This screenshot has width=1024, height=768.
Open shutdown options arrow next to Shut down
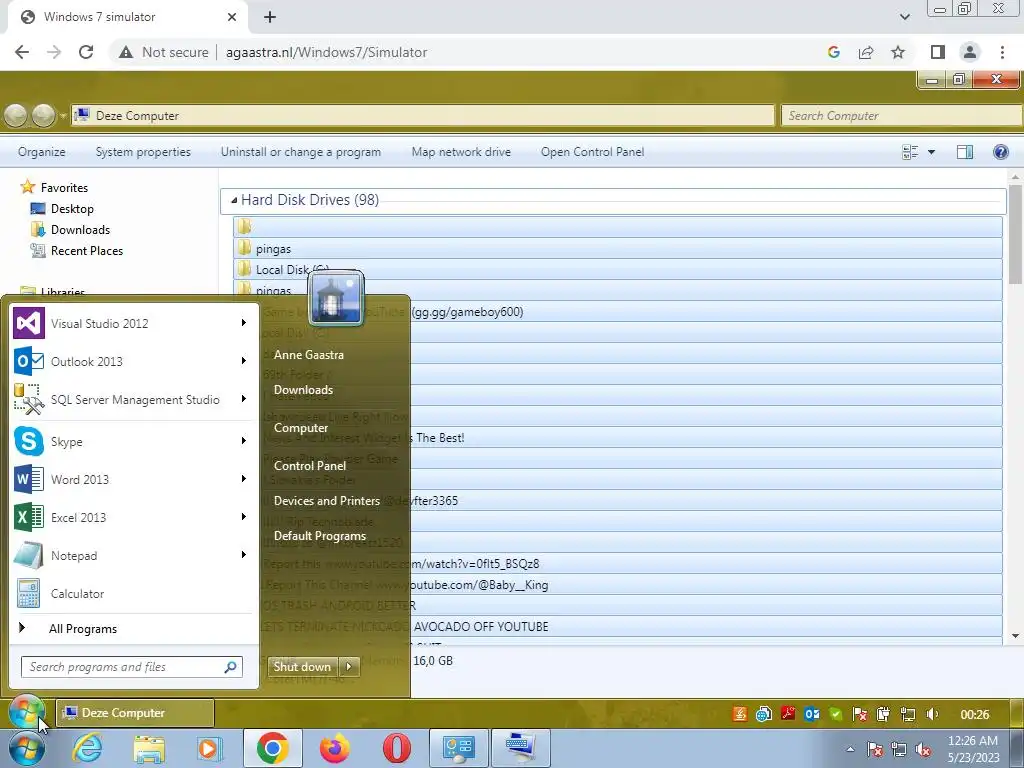pos(349,667)
